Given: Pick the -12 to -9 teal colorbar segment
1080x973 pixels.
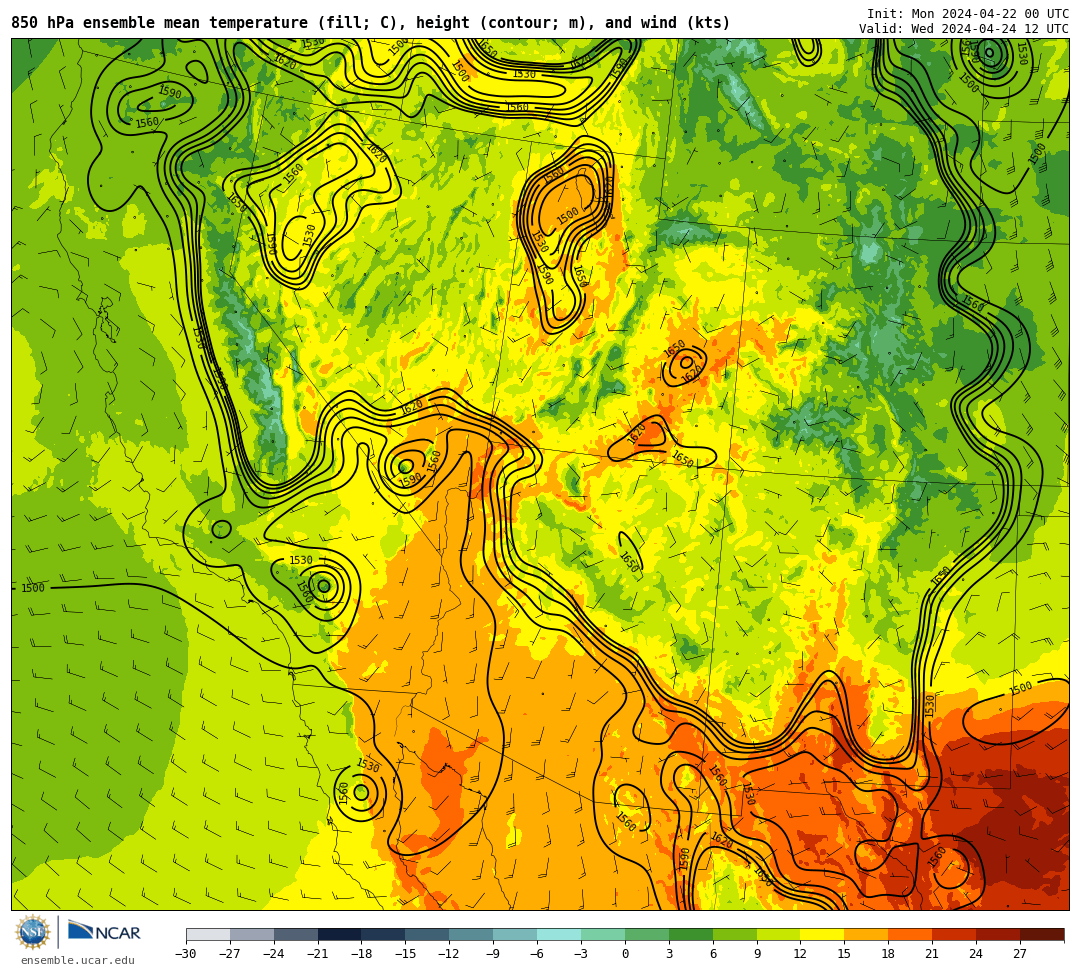Looking at the screenshot, I should pos(472,934).
